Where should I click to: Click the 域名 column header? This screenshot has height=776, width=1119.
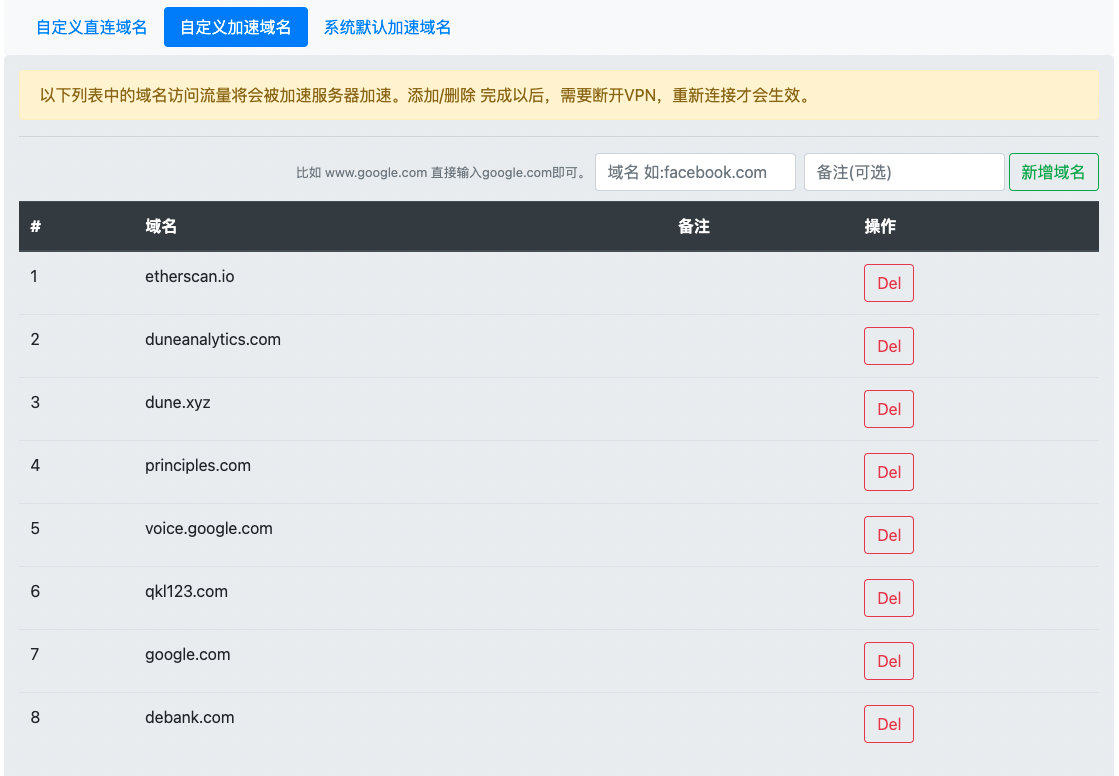tap(161, 226)
